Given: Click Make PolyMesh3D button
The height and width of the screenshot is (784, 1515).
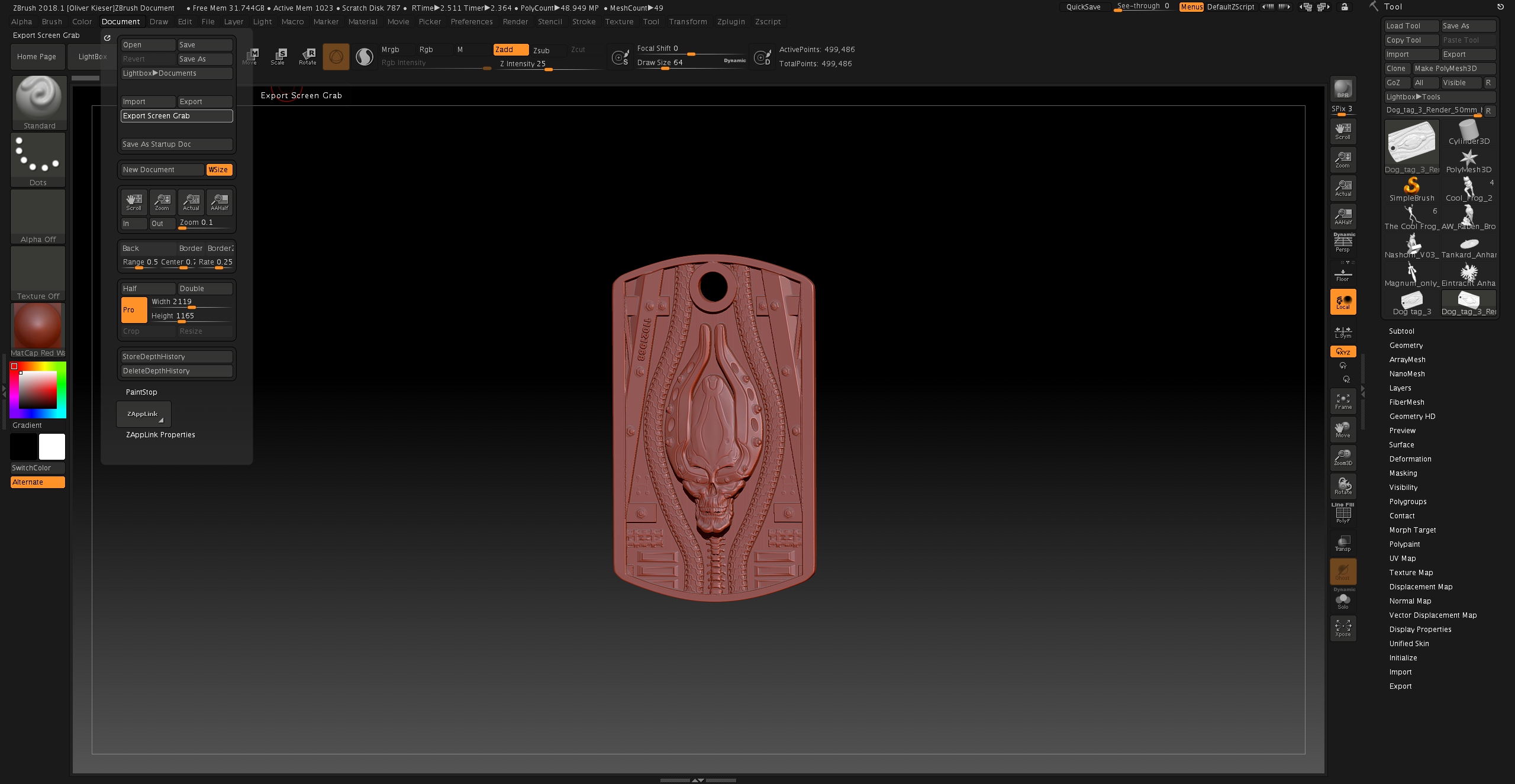Looking at the screenshot, I should click(x=1454, y=69).
